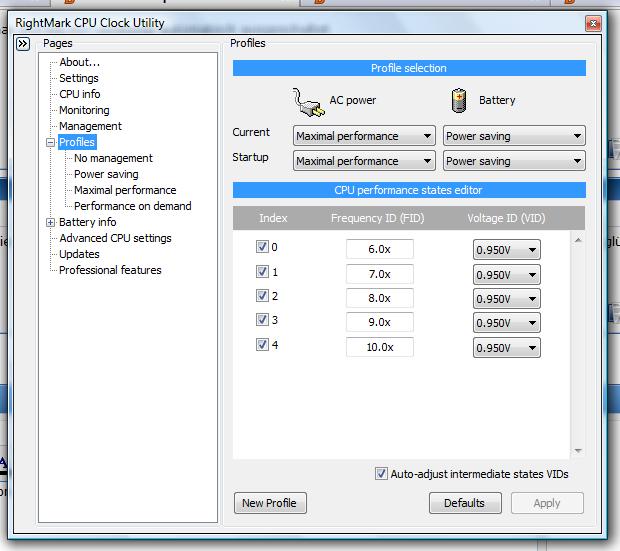Close the RightMark CPU Clock Utility window
The width and height of the screenshot is (620, 551).
point(593,24)
